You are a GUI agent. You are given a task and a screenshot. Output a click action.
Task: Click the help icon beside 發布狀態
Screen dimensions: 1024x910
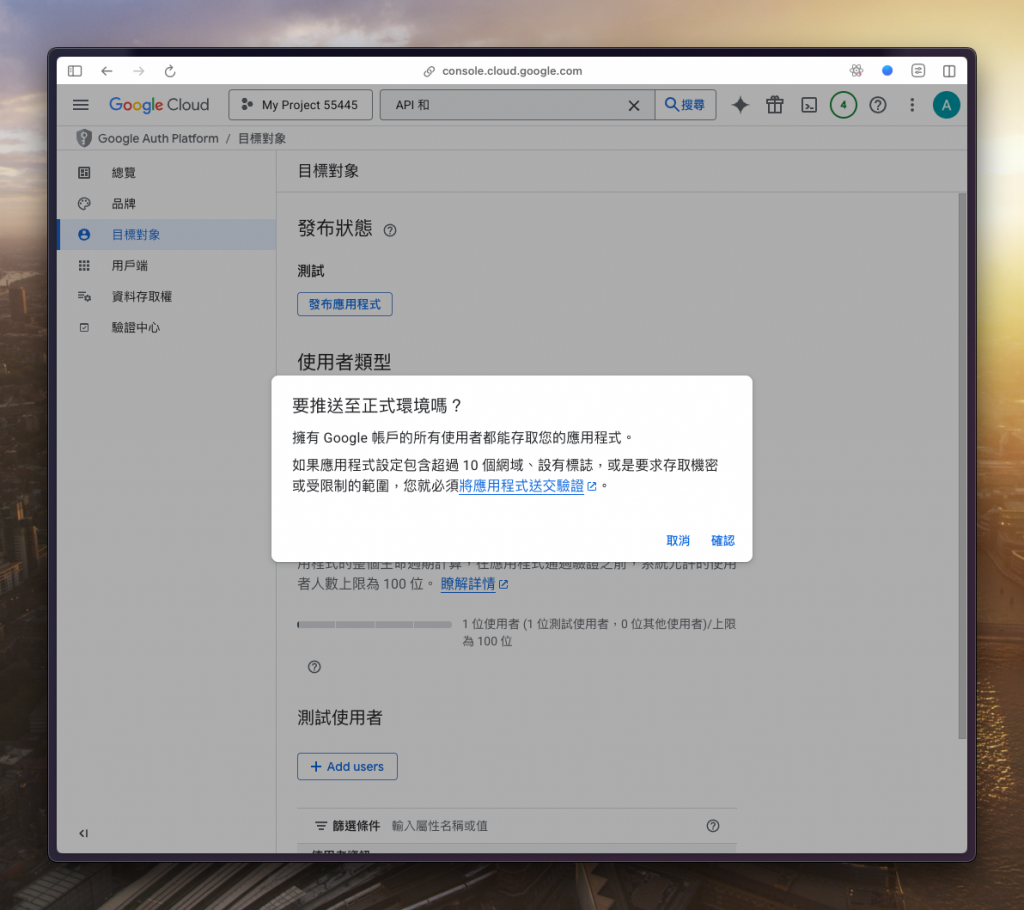click(390, 230)
